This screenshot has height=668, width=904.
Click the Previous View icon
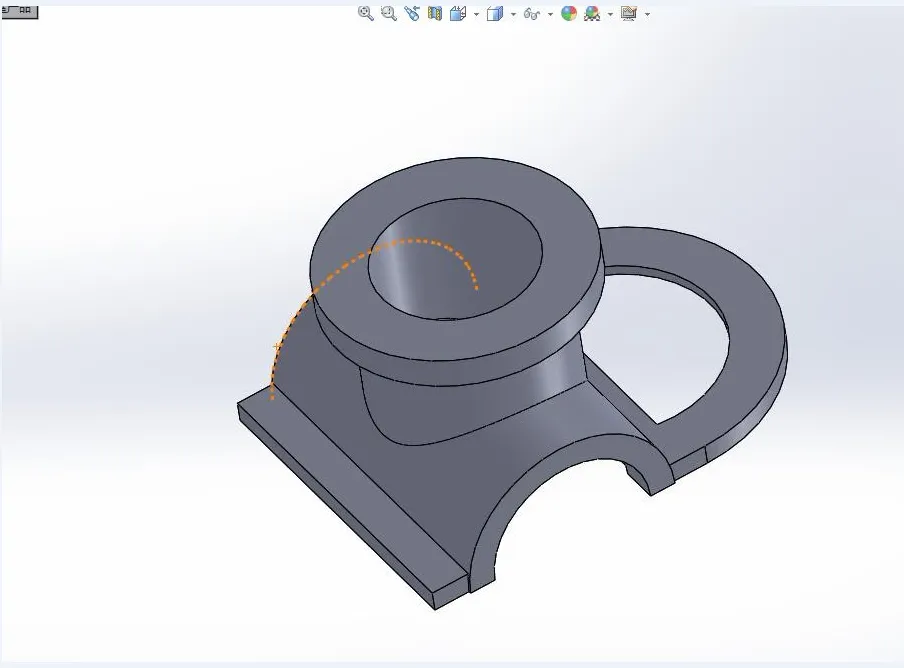point(412,13)
